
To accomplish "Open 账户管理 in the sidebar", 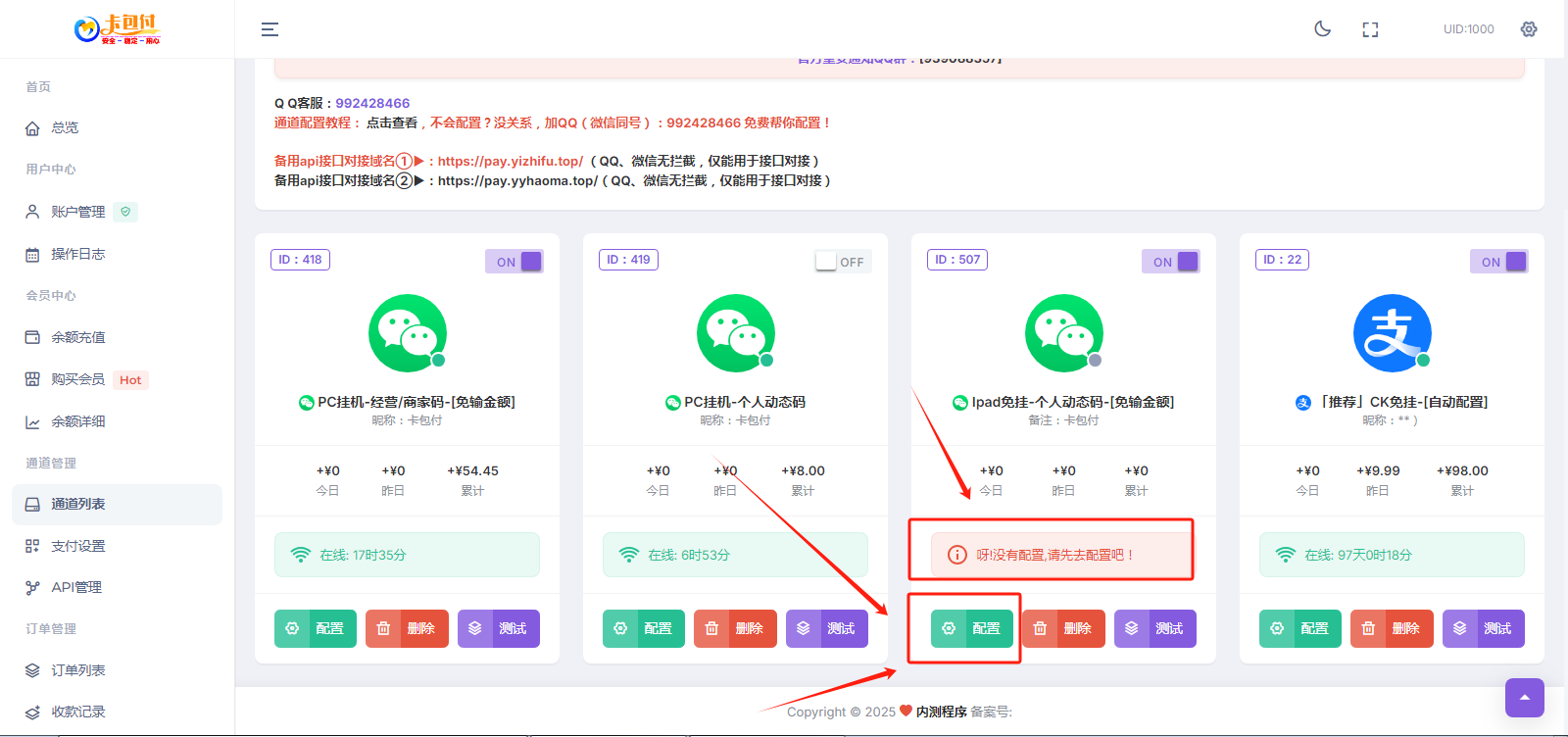I will point(117,212).
